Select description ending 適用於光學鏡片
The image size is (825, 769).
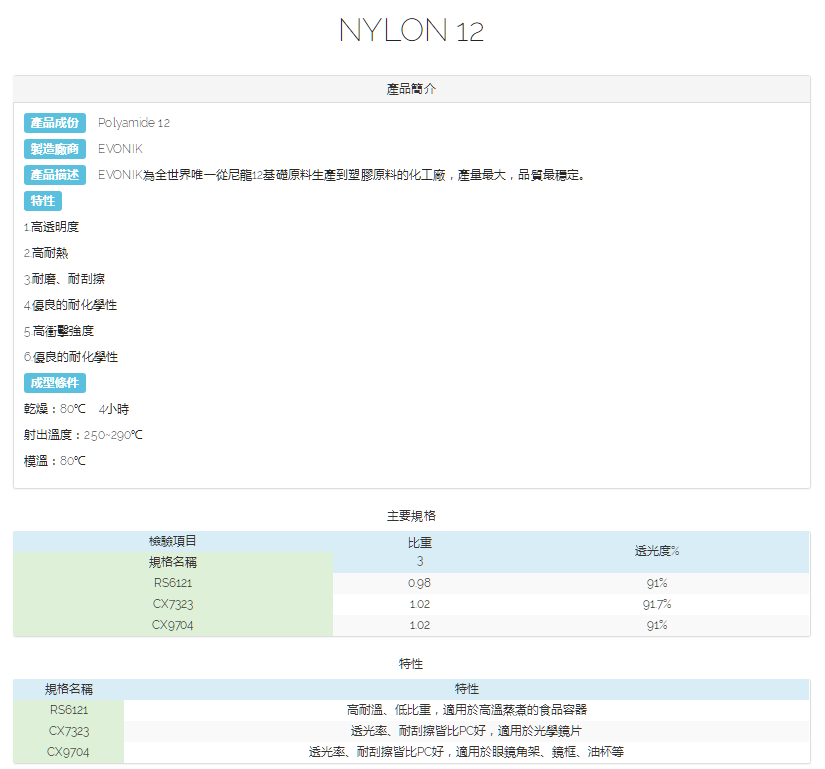point(467,731)
